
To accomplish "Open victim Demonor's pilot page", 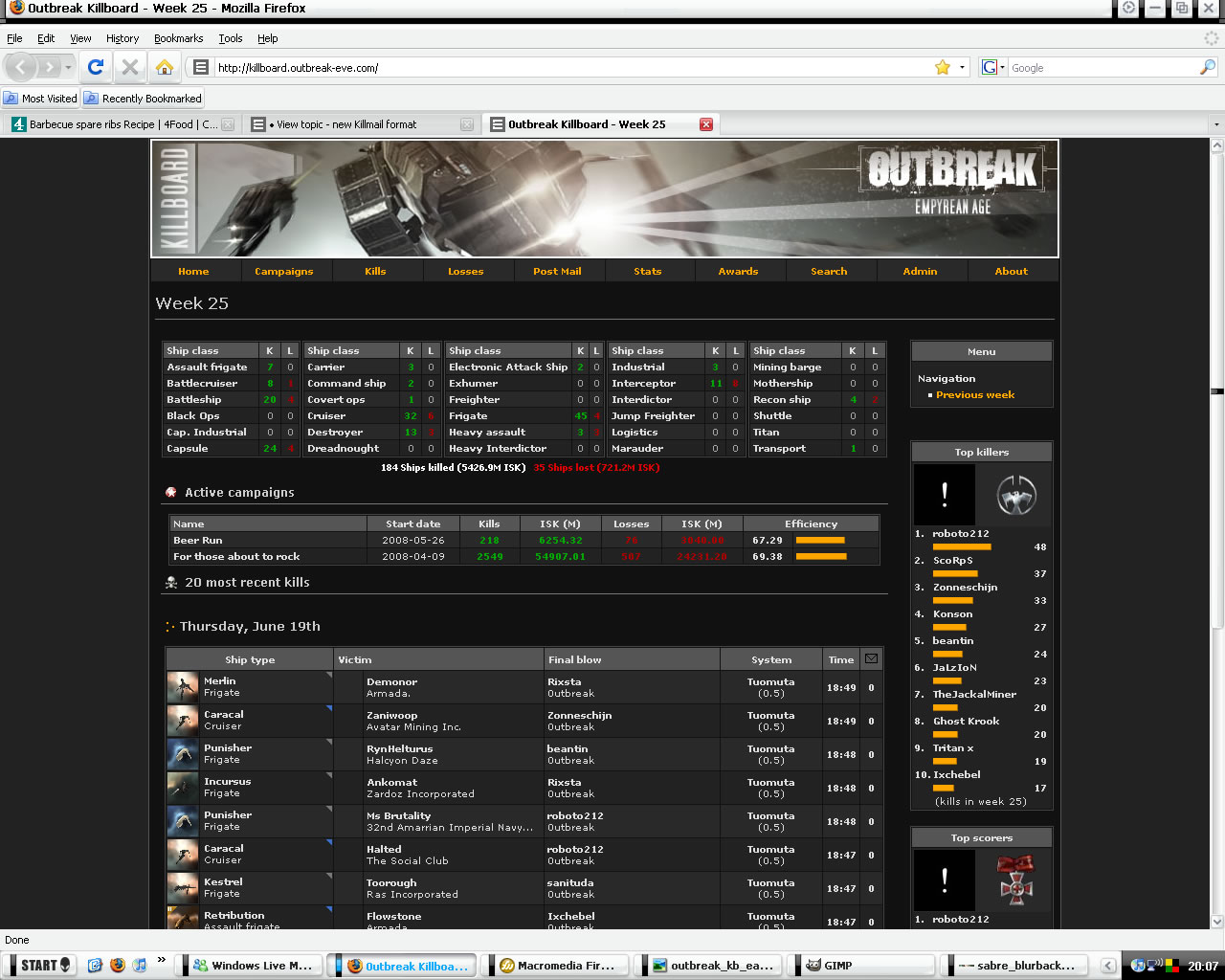I will 391,681.
